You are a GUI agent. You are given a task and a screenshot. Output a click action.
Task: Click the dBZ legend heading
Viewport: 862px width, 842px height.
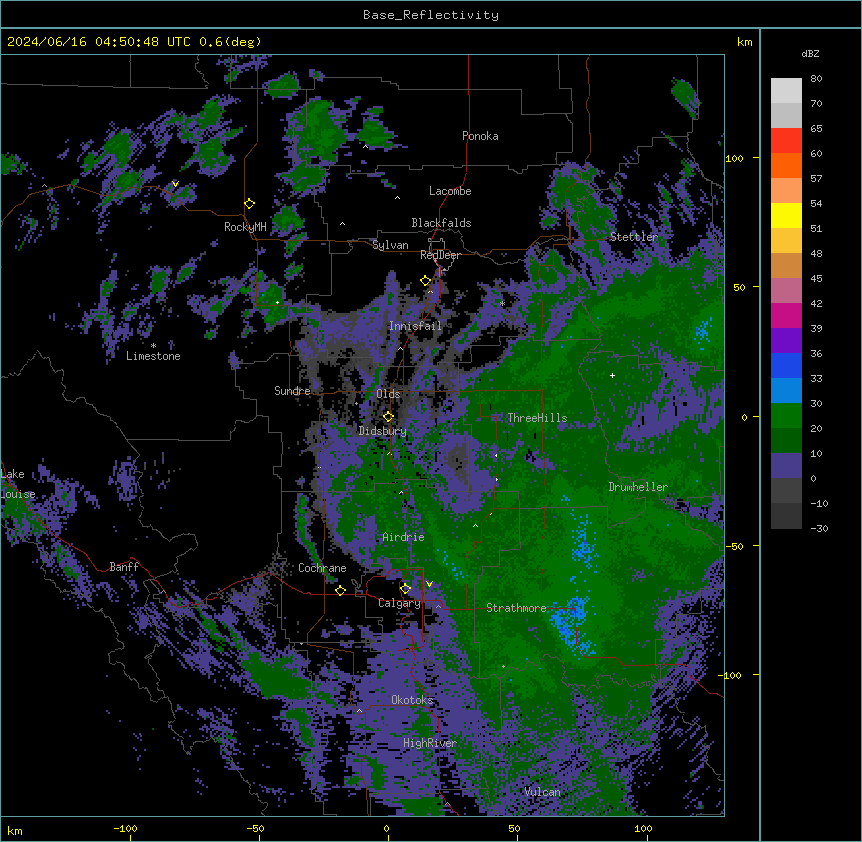(810, 53)
